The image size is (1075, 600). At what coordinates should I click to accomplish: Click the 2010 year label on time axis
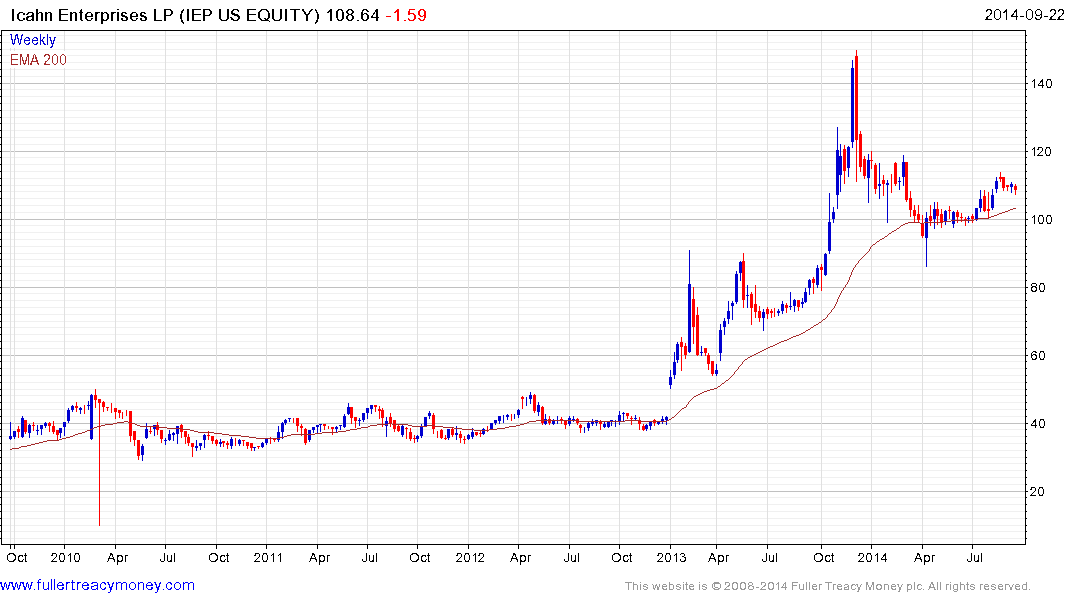point(66,557)
